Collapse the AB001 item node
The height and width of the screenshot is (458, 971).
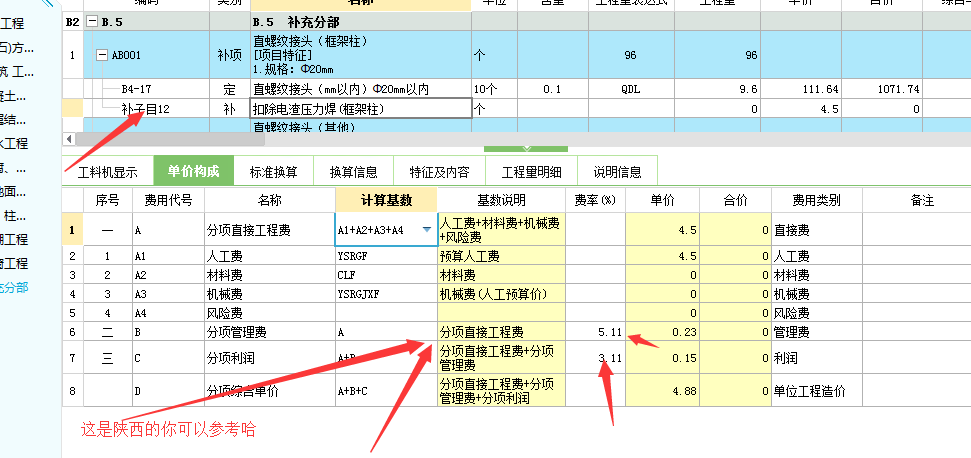click(103, 55)
